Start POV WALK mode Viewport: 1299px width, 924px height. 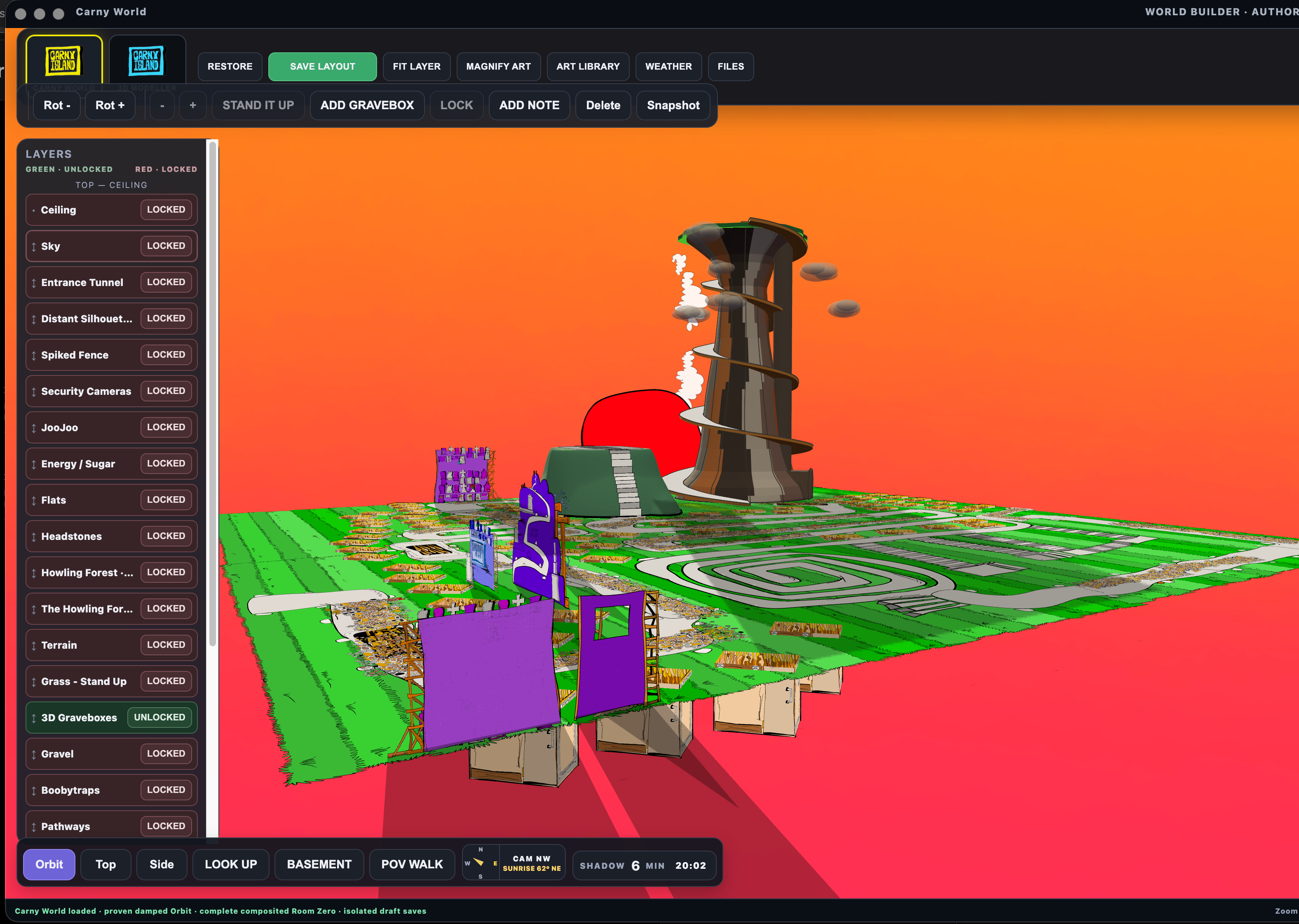(412, 864)
